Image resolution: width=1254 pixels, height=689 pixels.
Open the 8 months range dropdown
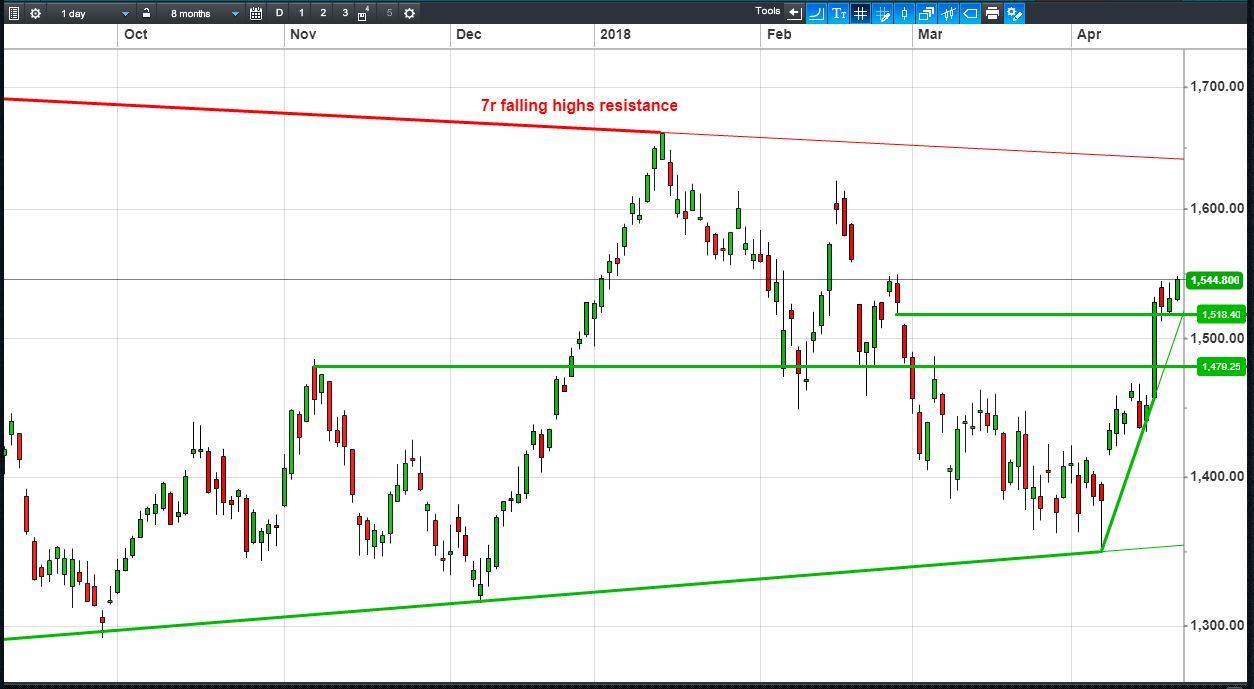205,14
